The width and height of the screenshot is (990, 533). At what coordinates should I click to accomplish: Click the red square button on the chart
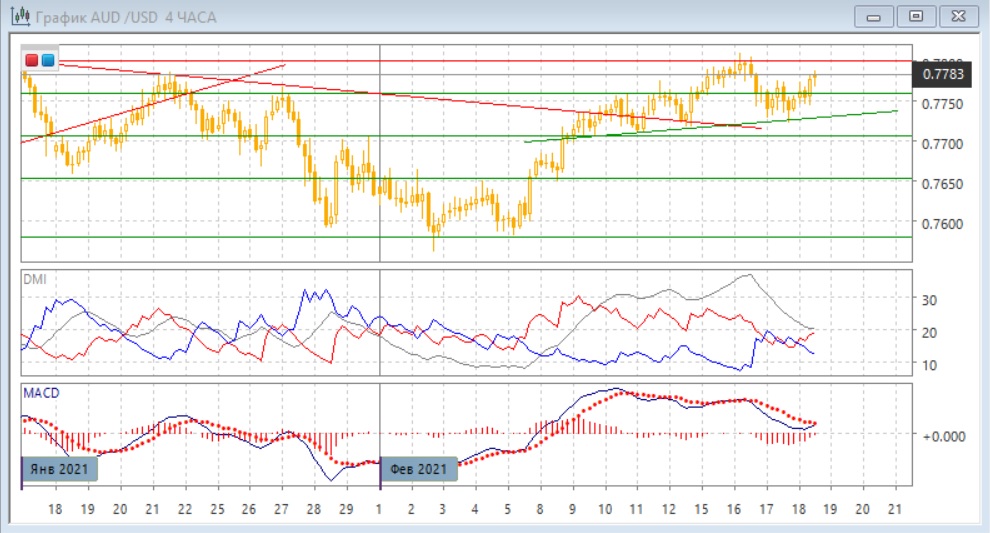tap(32, 60)
